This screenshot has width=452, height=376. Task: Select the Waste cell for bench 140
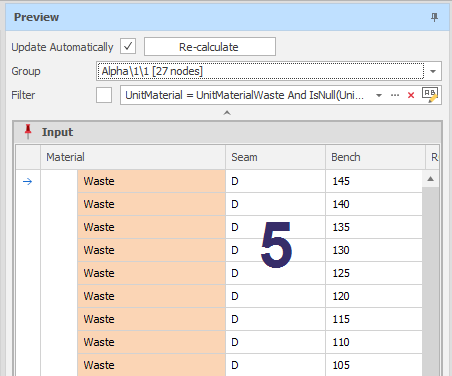click(x=152, y=204)
